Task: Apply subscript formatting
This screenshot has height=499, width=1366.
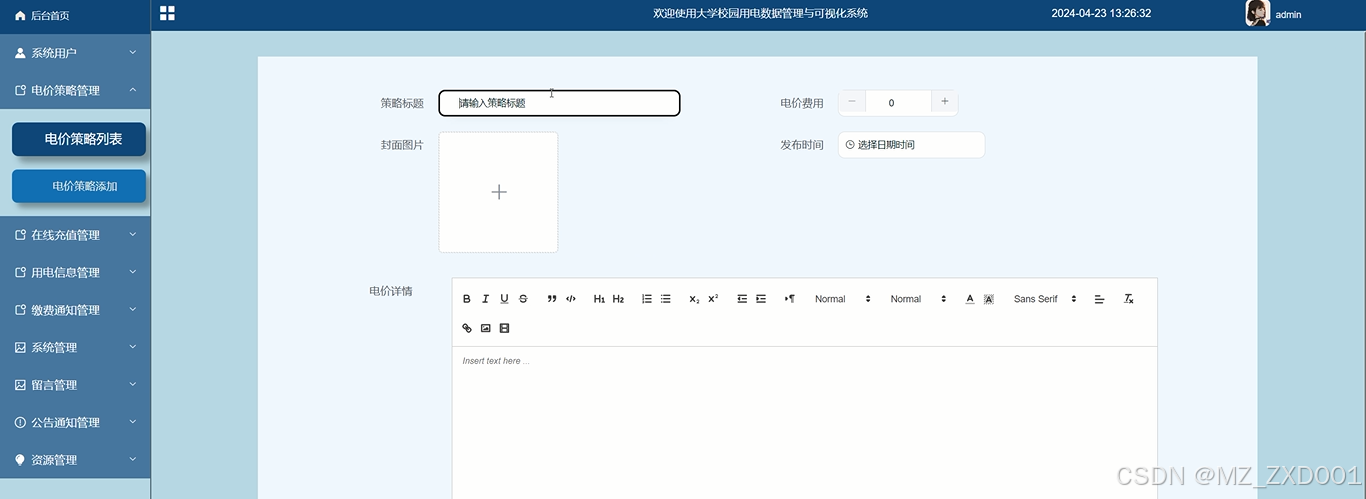Action: point(694,299)
